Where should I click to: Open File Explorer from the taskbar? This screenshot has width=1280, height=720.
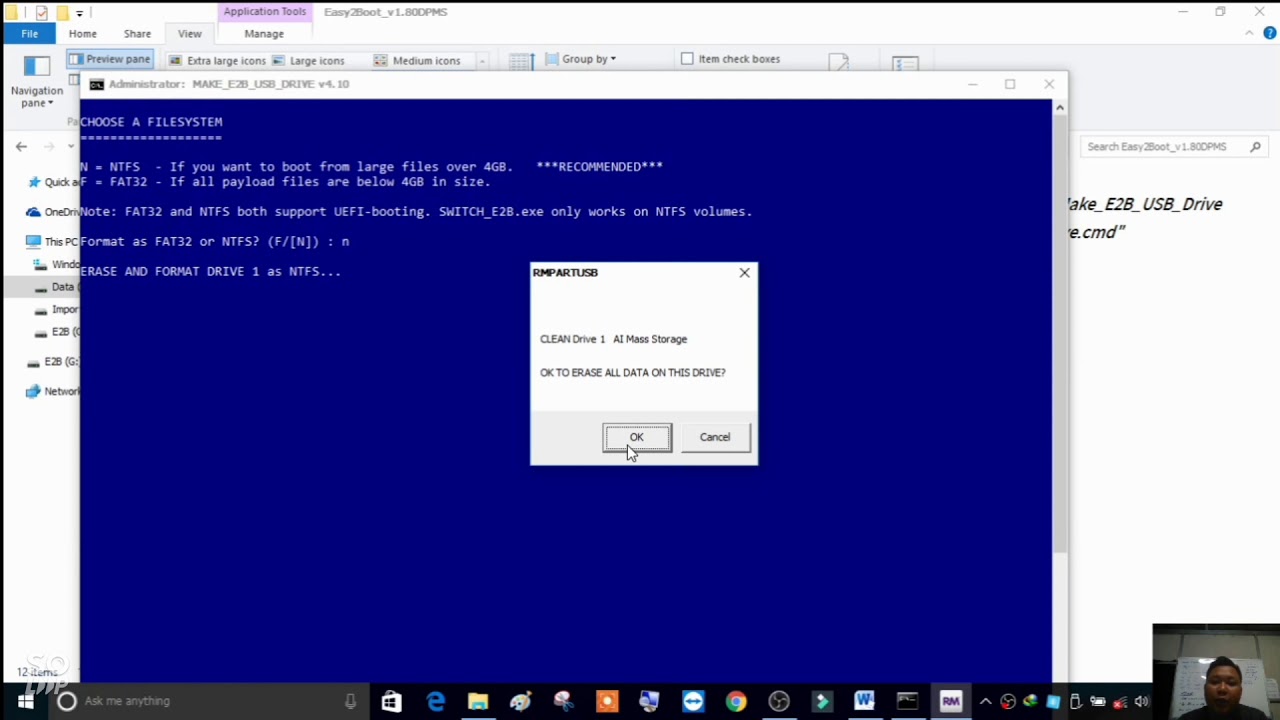tap(478, 701)
